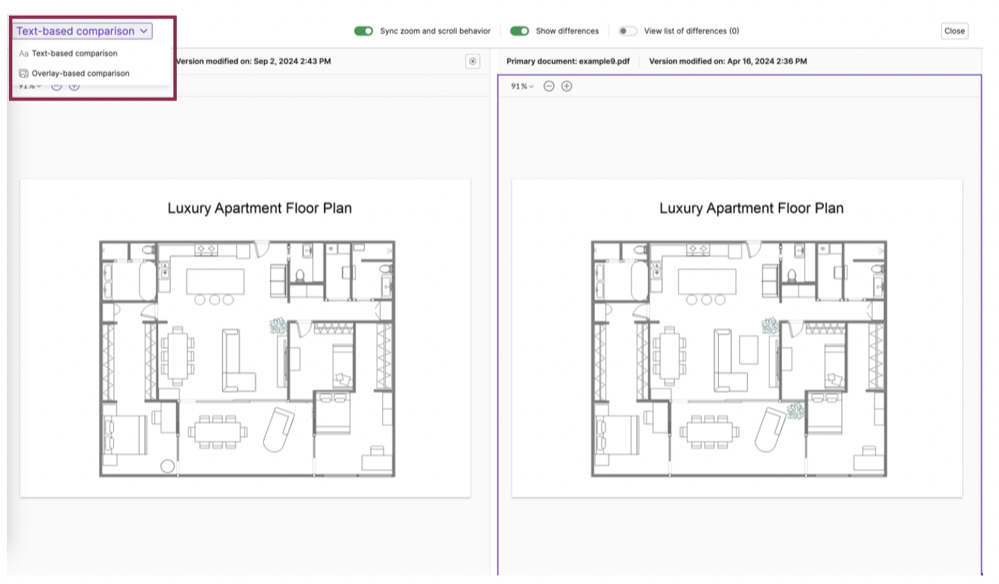The width and height of the screenshot is (999, 584).
Task: Click the circular icon in left pane header
Action: pyautogui.click(x=473, y=61)
